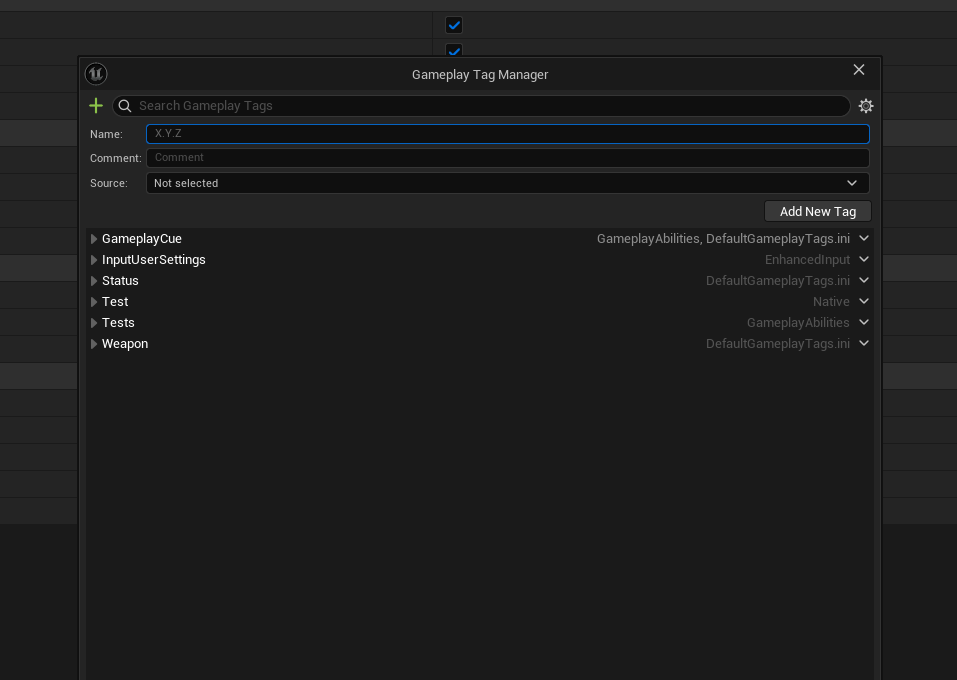The height and width of the screenshot is (680, 957).
Task: Toggle the topmost checkbox in background panel
Action: 453,25
